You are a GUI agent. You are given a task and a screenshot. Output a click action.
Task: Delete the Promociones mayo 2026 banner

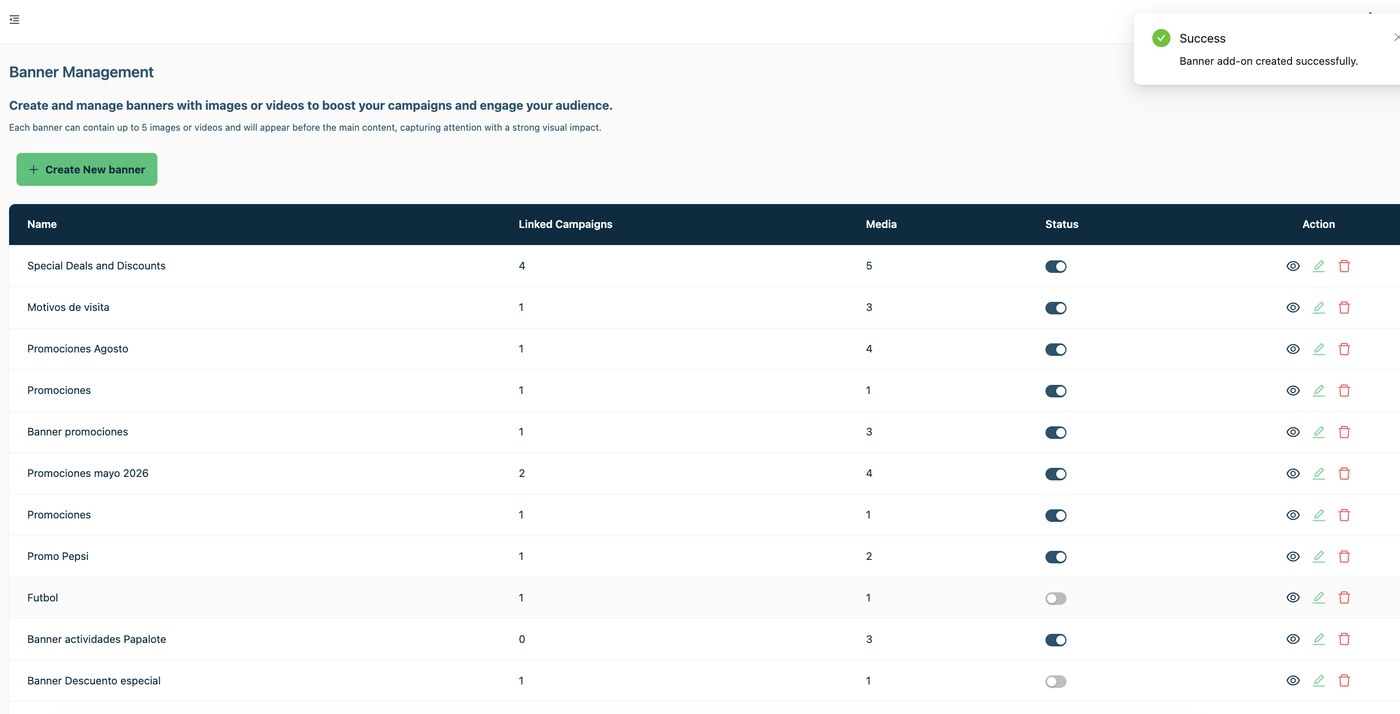[1344, 474]
